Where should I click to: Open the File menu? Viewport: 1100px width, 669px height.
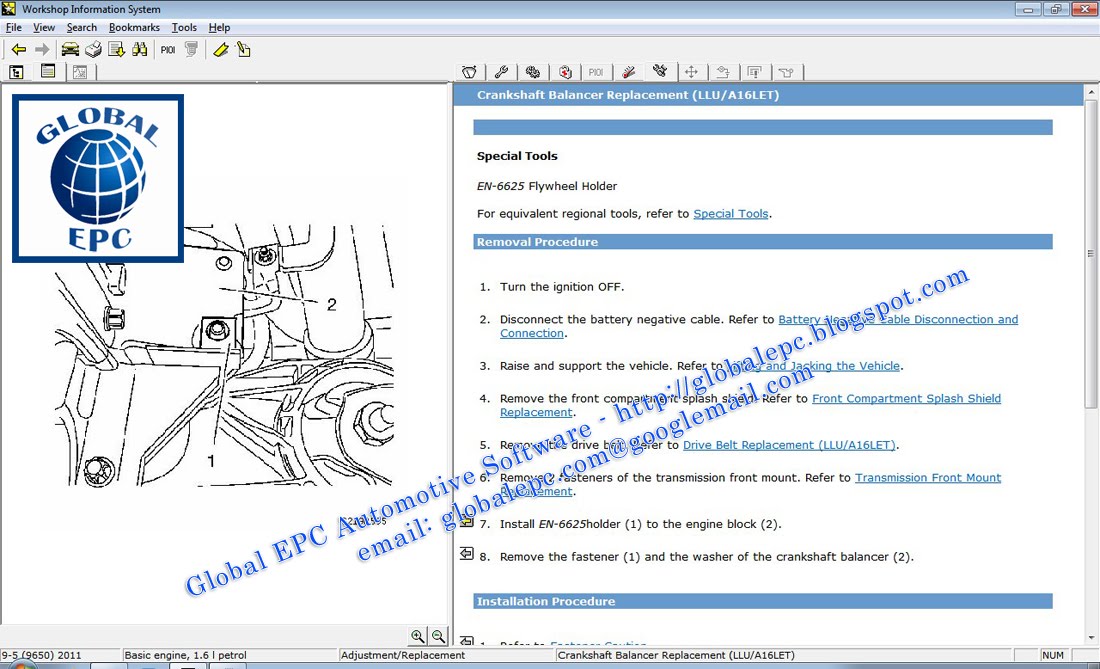pyautogui.click(x=13, y=27)
